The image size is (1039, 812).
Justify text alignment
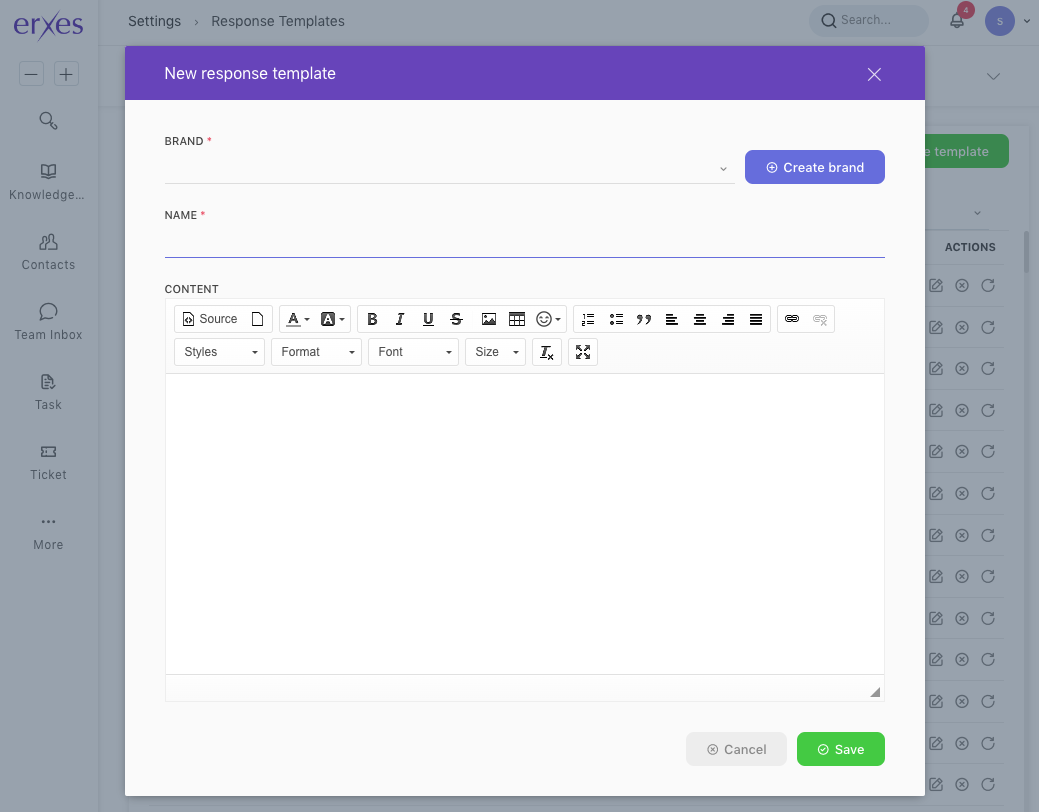756,319
